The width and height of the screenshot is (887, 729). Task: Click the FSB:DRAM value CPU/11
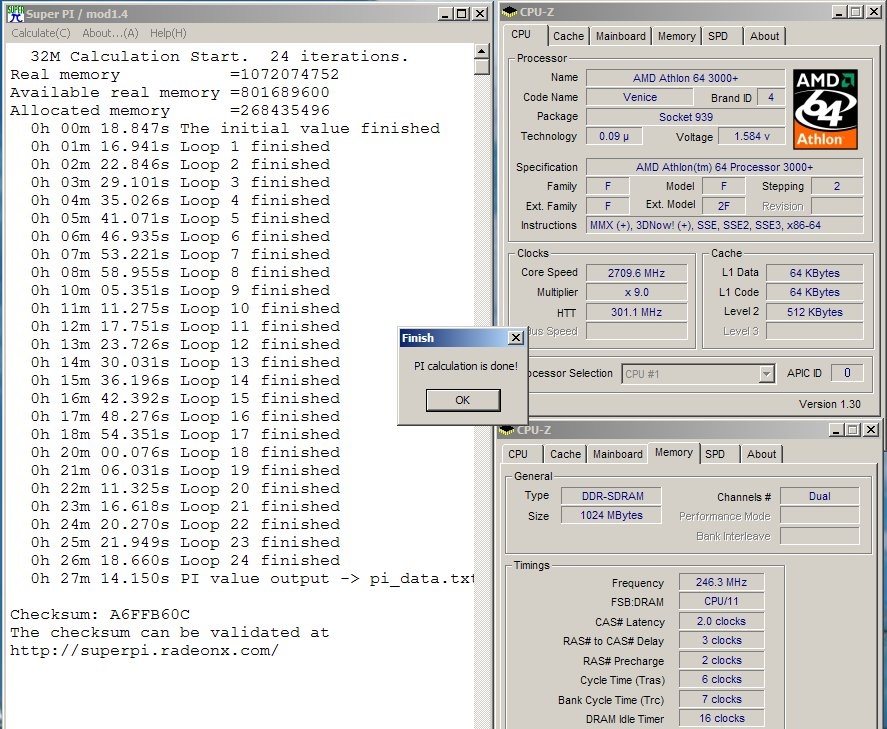[x=721, y=601]
